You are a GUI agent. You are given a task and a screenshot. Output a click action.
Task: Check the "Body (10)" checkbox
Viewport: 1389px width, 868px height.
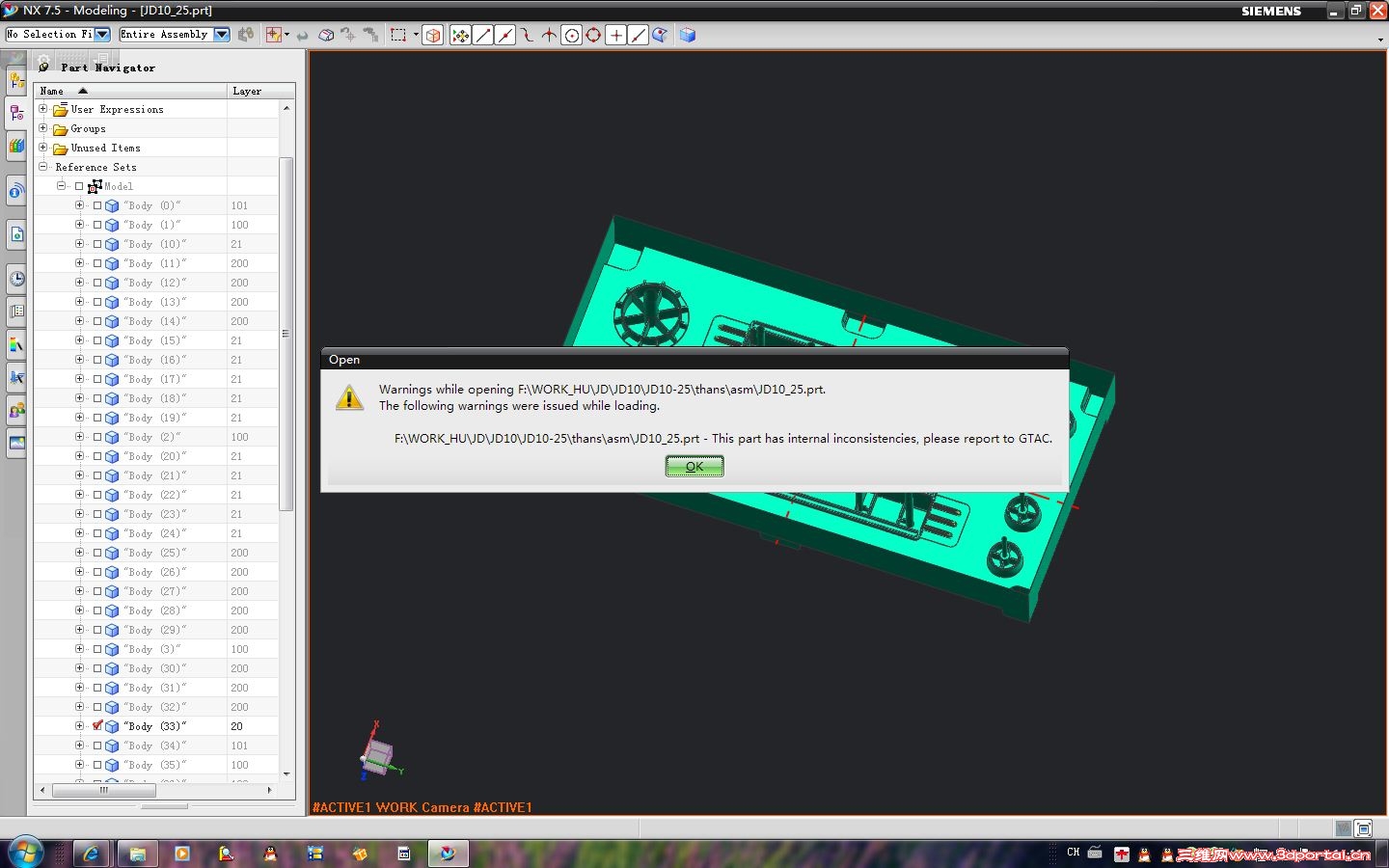click(x=97, y=244)
